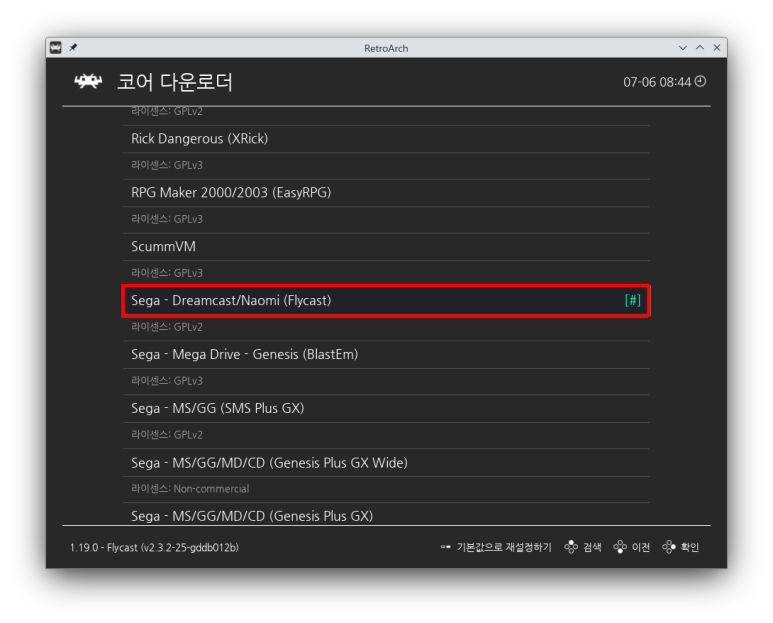Click 기본값으로 재설정하기 label

click(x=504, y=547)
